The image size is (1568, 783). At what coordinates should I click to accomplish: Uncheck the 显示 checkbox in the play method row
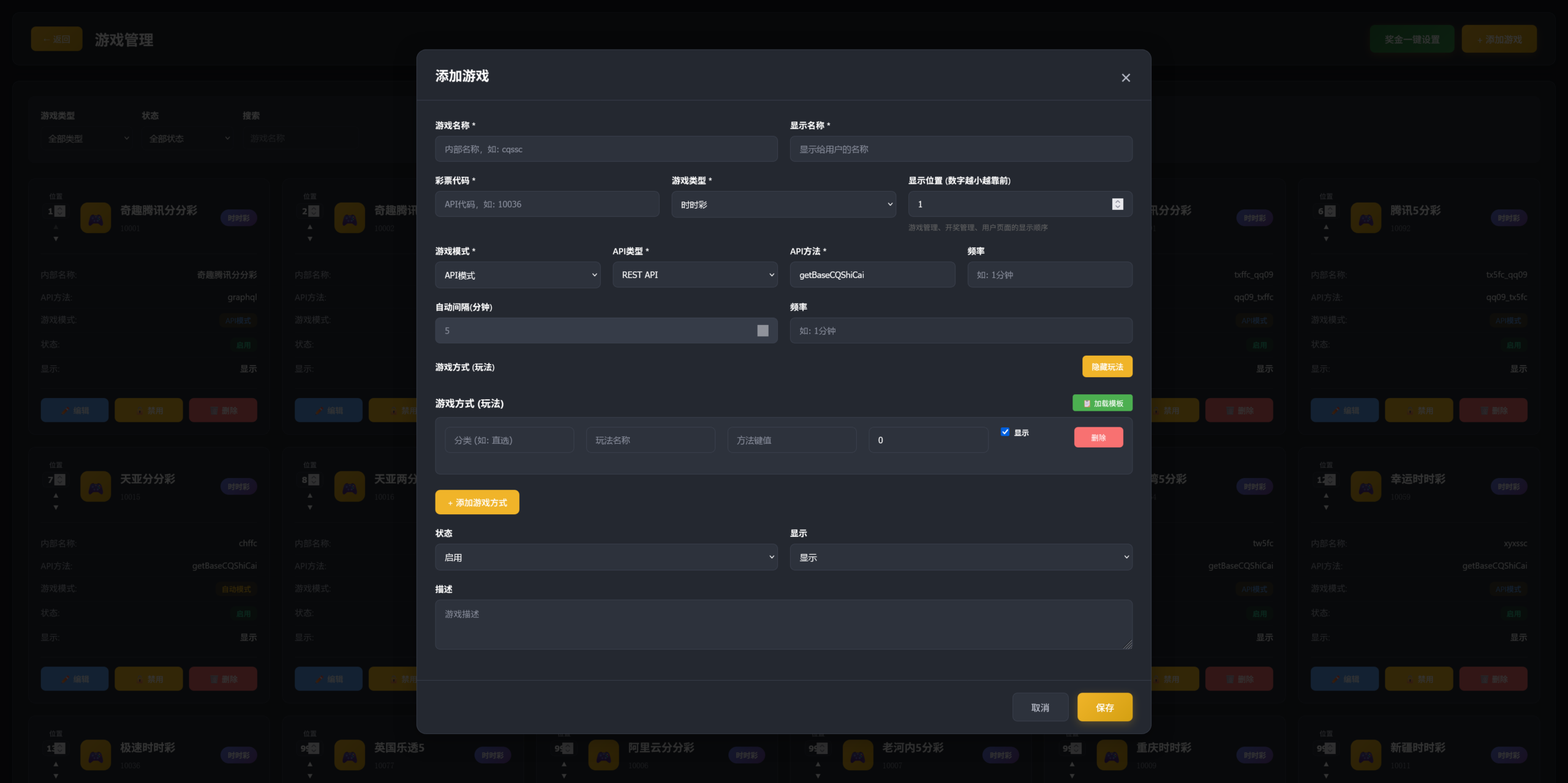pos(1005,432)
